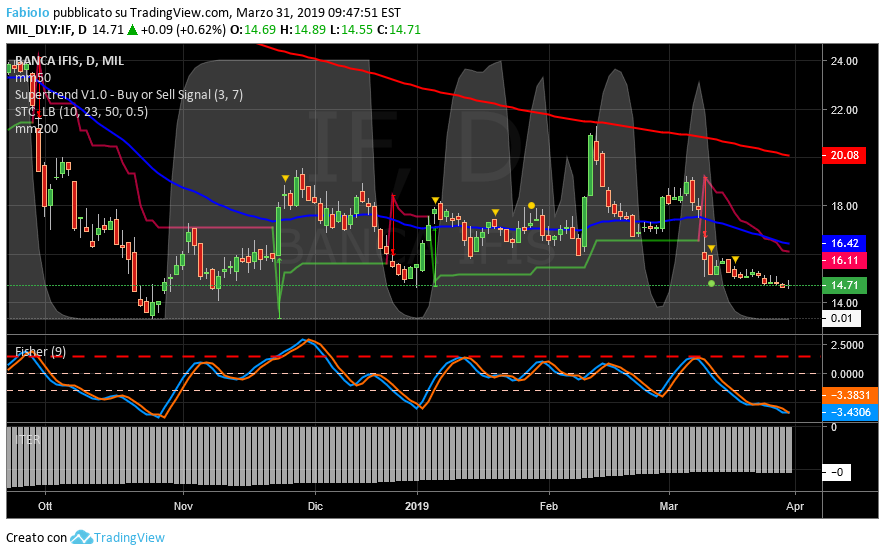Image resolution: width=885 pixels, height=555 pixels.
Task: Click the -0 label on the lower histogram axis
Action: coord(836,472)
